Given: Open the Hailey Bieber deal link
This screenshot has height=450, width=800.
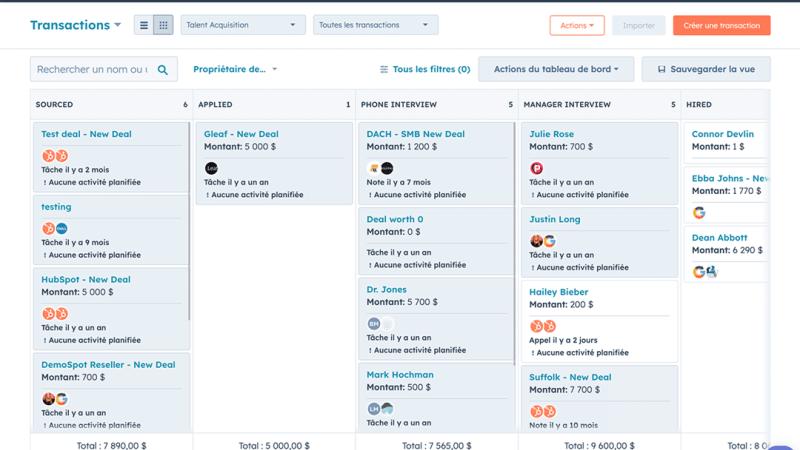Looking at the screenshot, I should tap(559, 292).
